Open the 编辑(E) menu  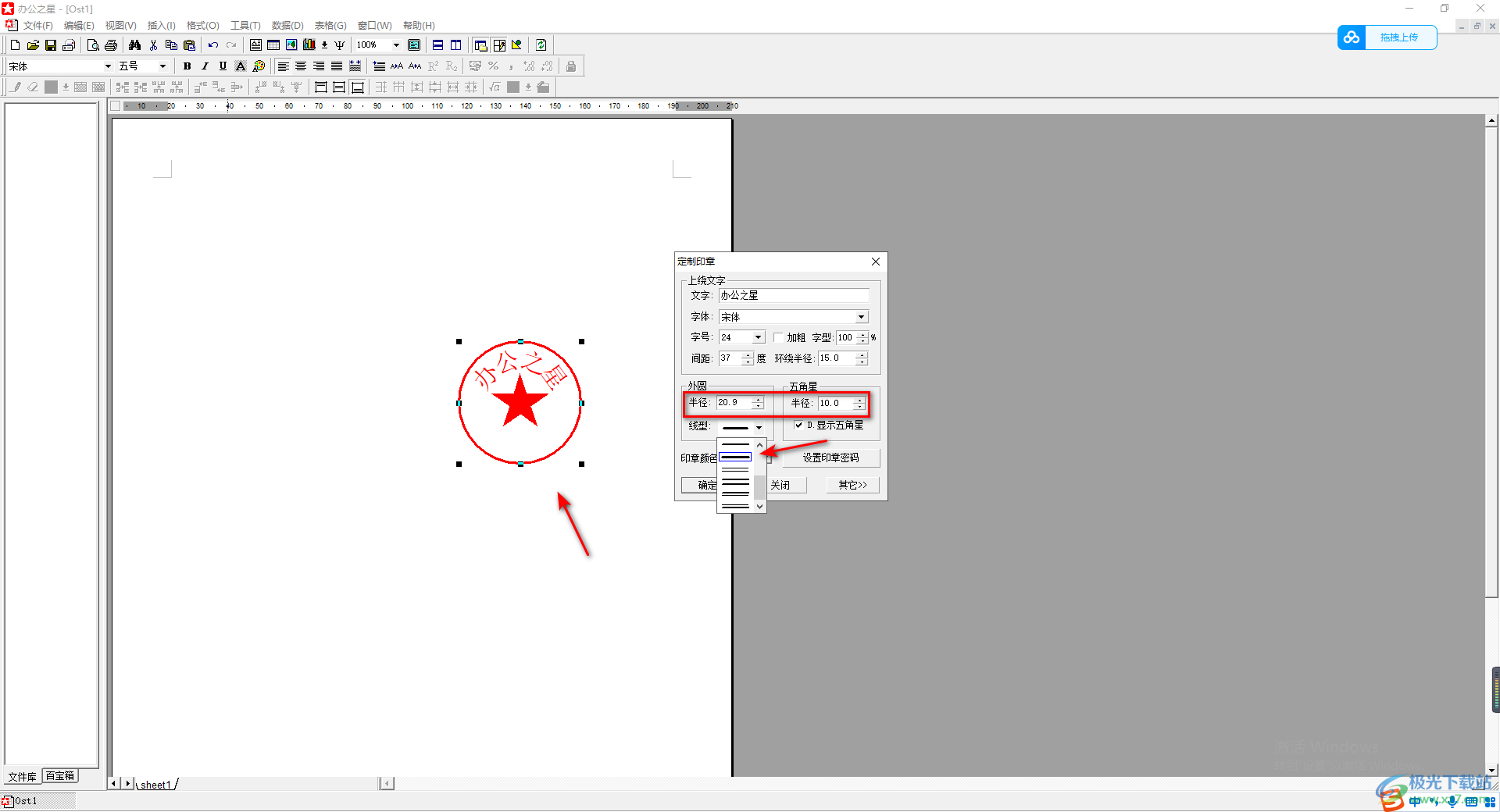tap(79, 26)
